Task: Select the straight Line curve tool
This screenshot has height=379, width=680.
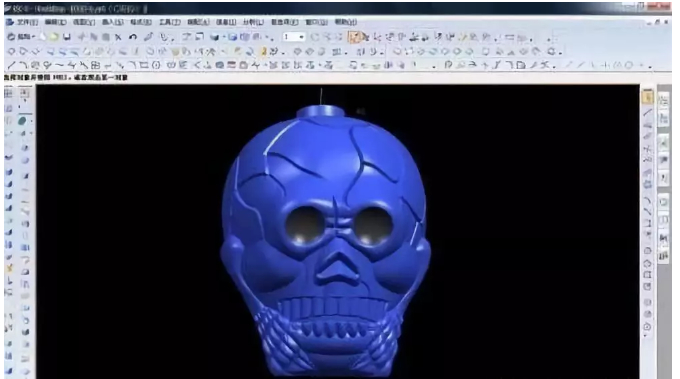Action: [12, 65]
